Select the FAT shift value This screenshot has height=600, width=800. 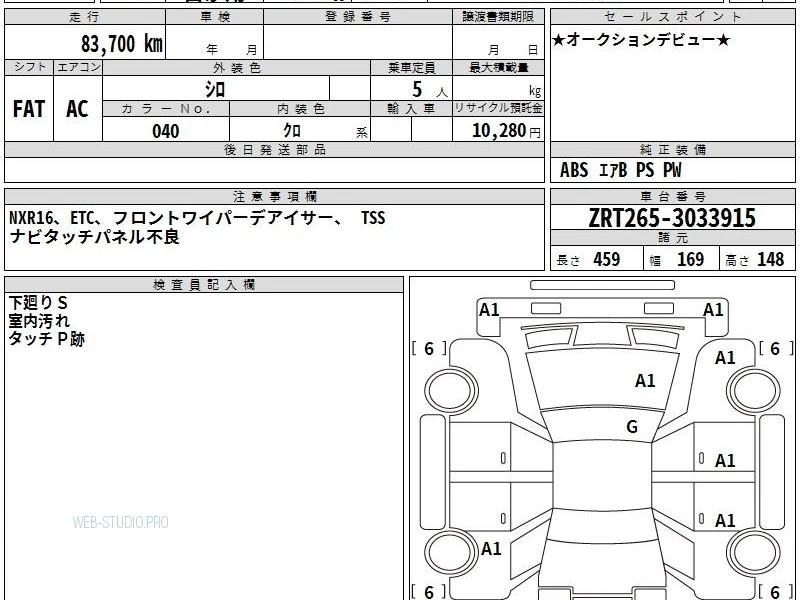[29, 109]
